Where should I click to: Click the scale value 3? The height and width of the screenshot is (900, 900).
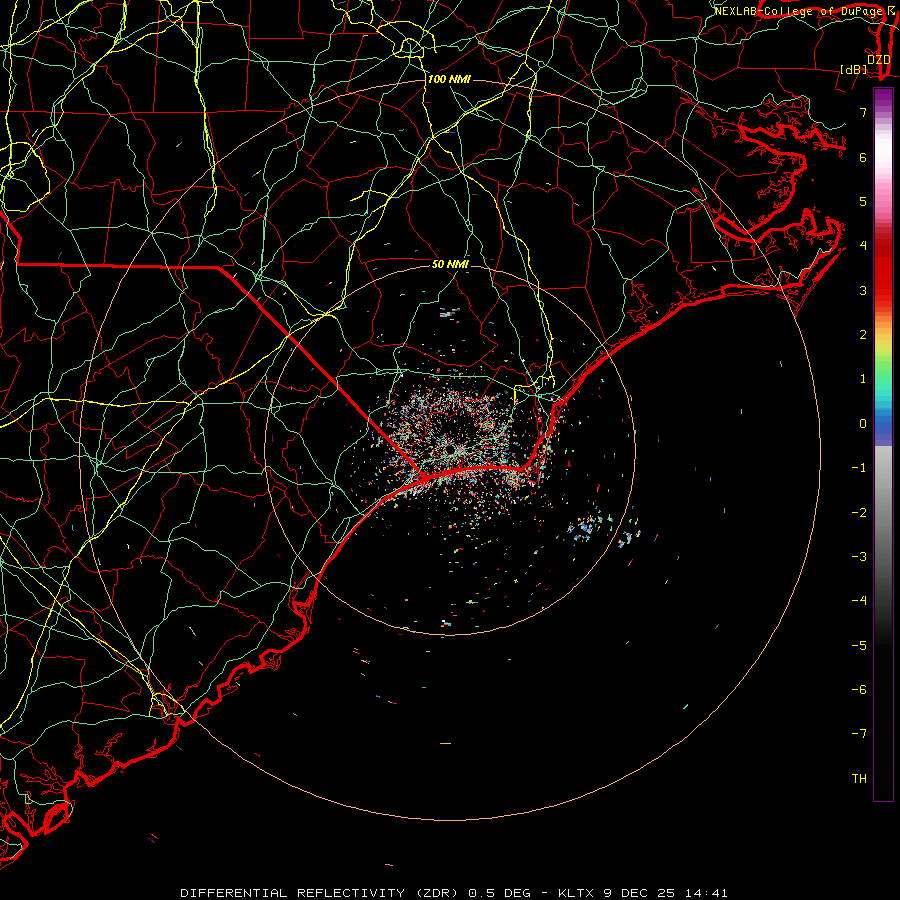863,290
